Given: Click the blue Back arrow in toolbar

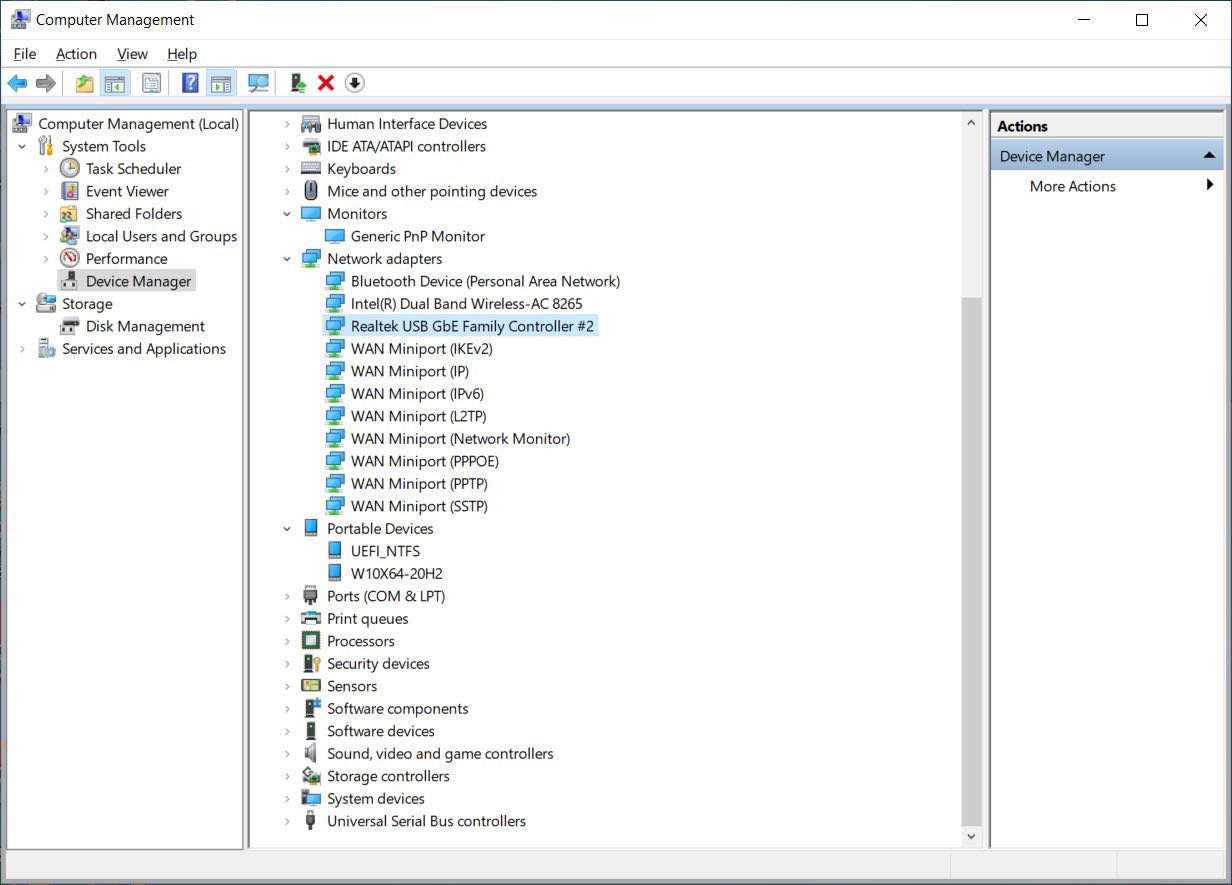Looking at the screenshot, I should (17, 83).
